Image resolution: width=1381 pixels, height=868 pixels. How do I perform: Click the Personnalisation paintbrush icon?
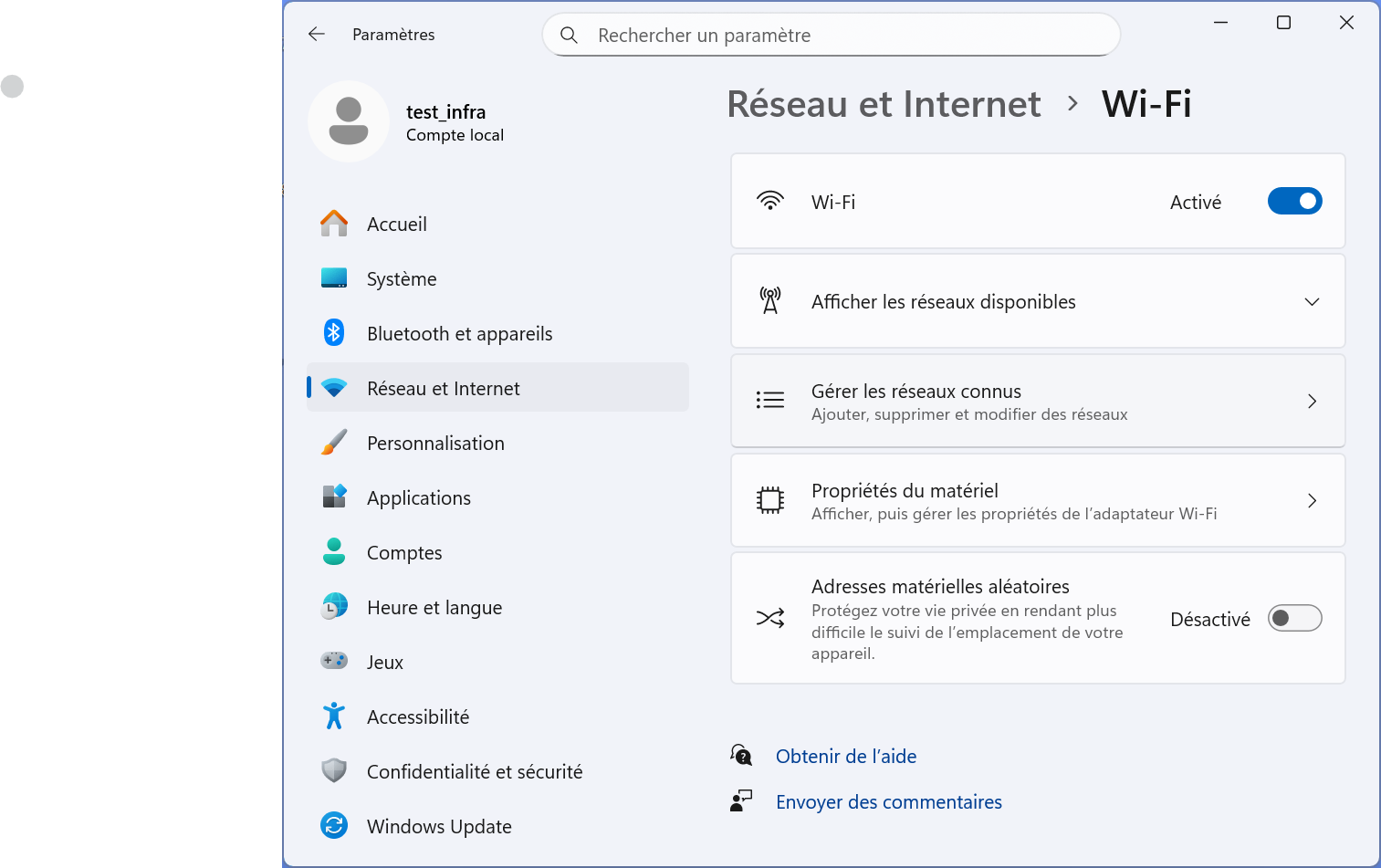click(334, 443)
